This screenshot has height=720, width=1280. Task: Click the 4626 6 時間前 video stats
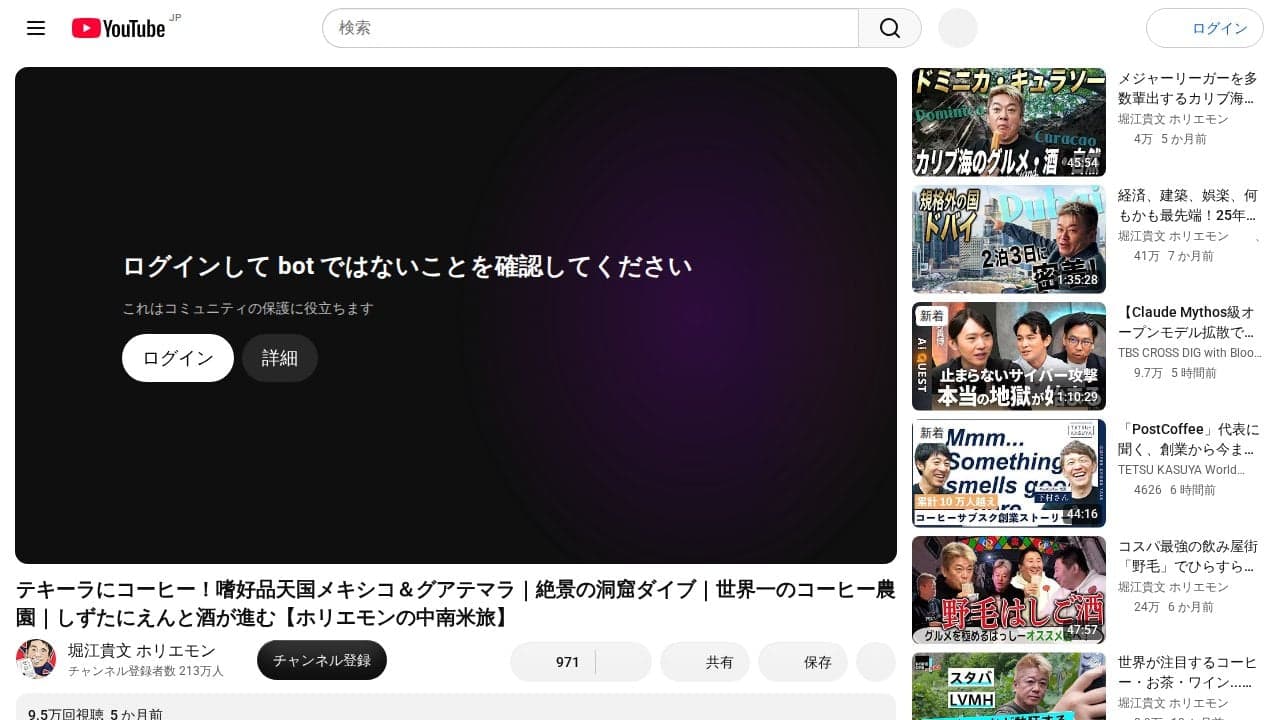click(x=1175, y=490)
